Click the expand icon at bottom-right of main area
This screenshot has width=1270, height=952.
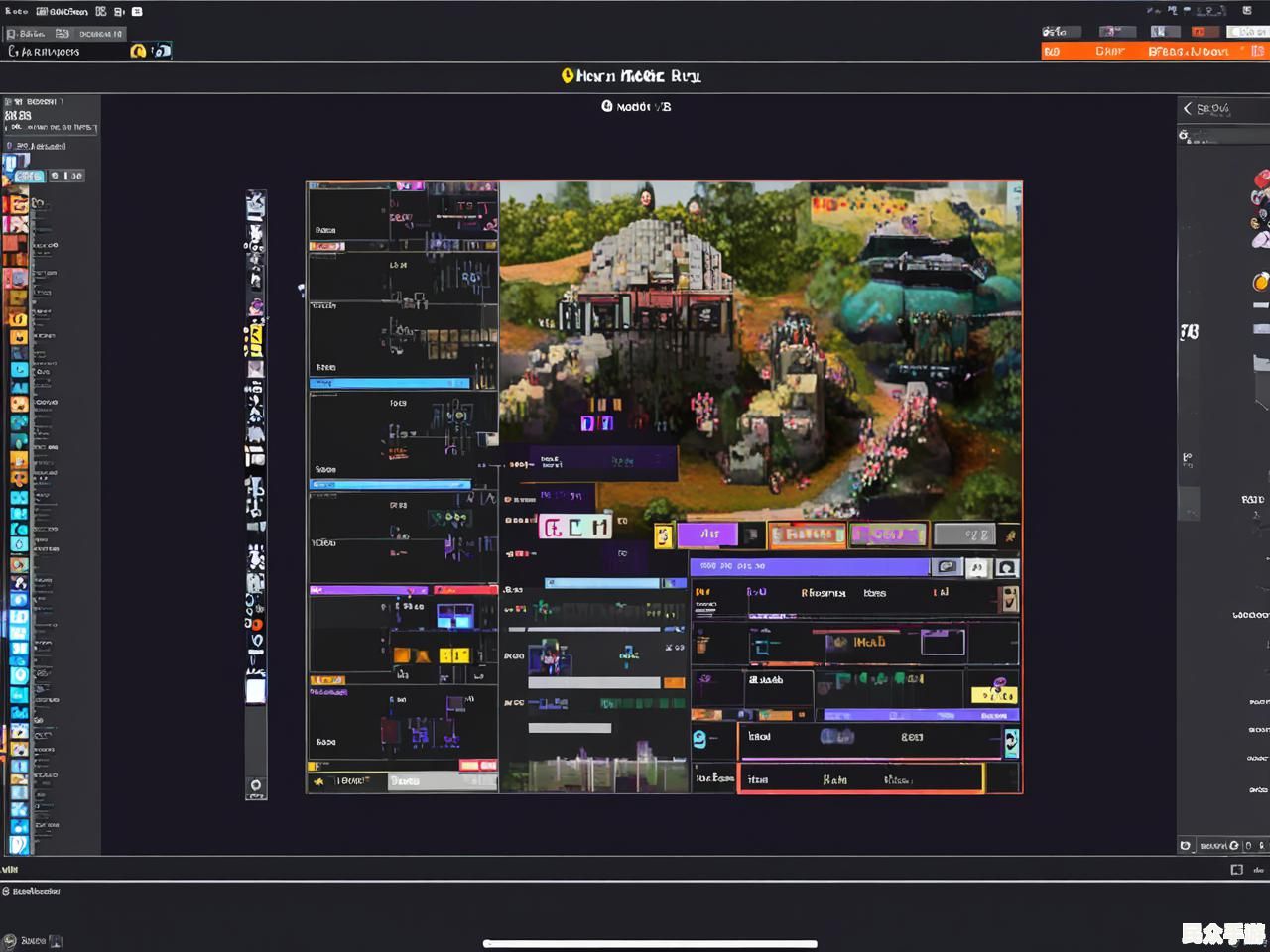(x=1236, y=870)
